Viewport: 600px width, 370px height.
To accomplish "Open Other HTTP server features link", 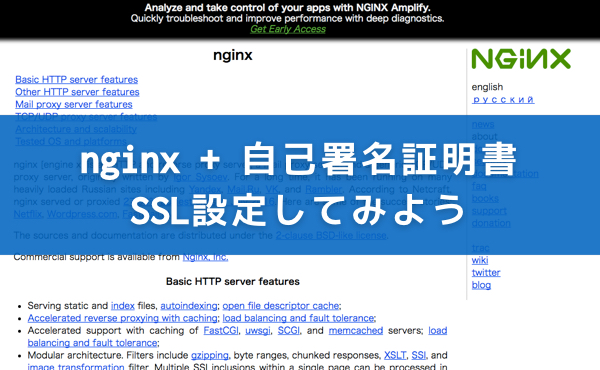I will (77, 92).
